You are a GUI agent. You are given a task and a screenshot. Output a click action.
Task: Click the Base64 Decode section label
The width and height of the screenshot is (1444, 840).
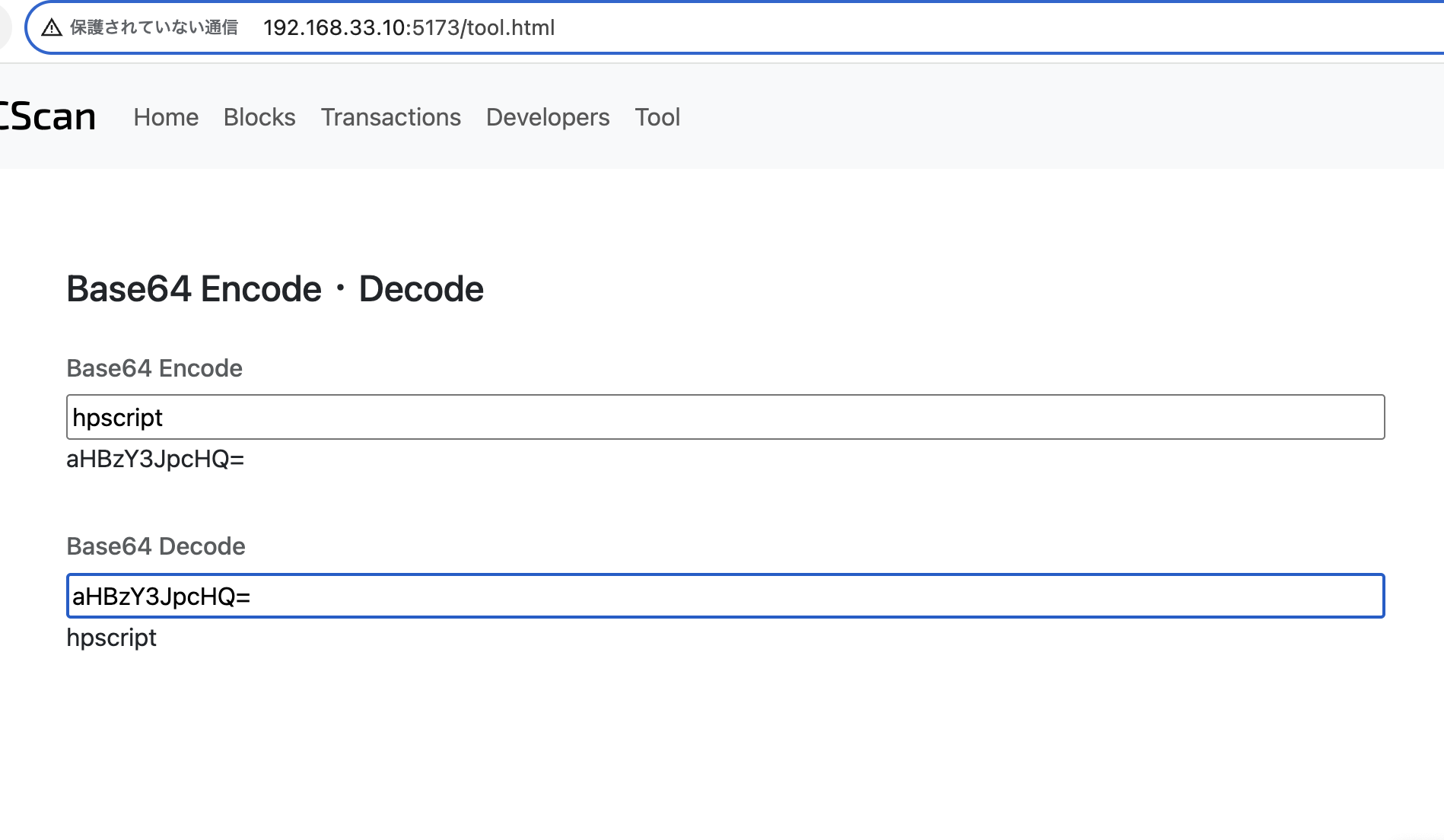point(155,546)
